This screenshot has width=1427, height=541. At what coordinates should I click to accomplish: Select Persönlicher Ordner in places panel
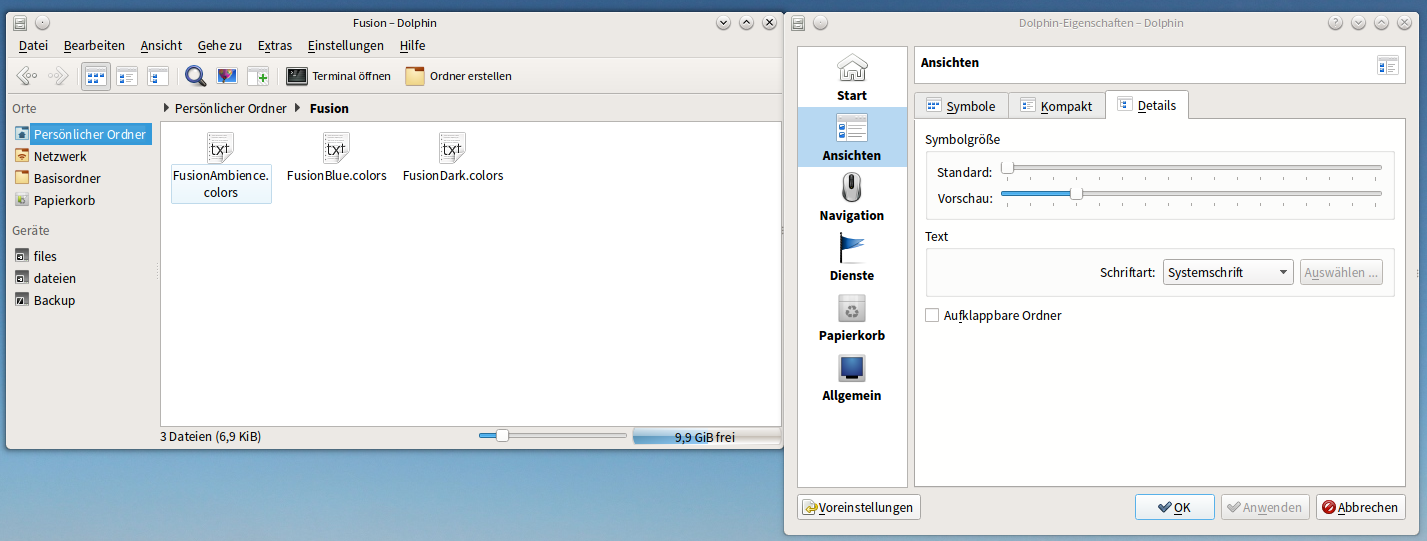81,134
